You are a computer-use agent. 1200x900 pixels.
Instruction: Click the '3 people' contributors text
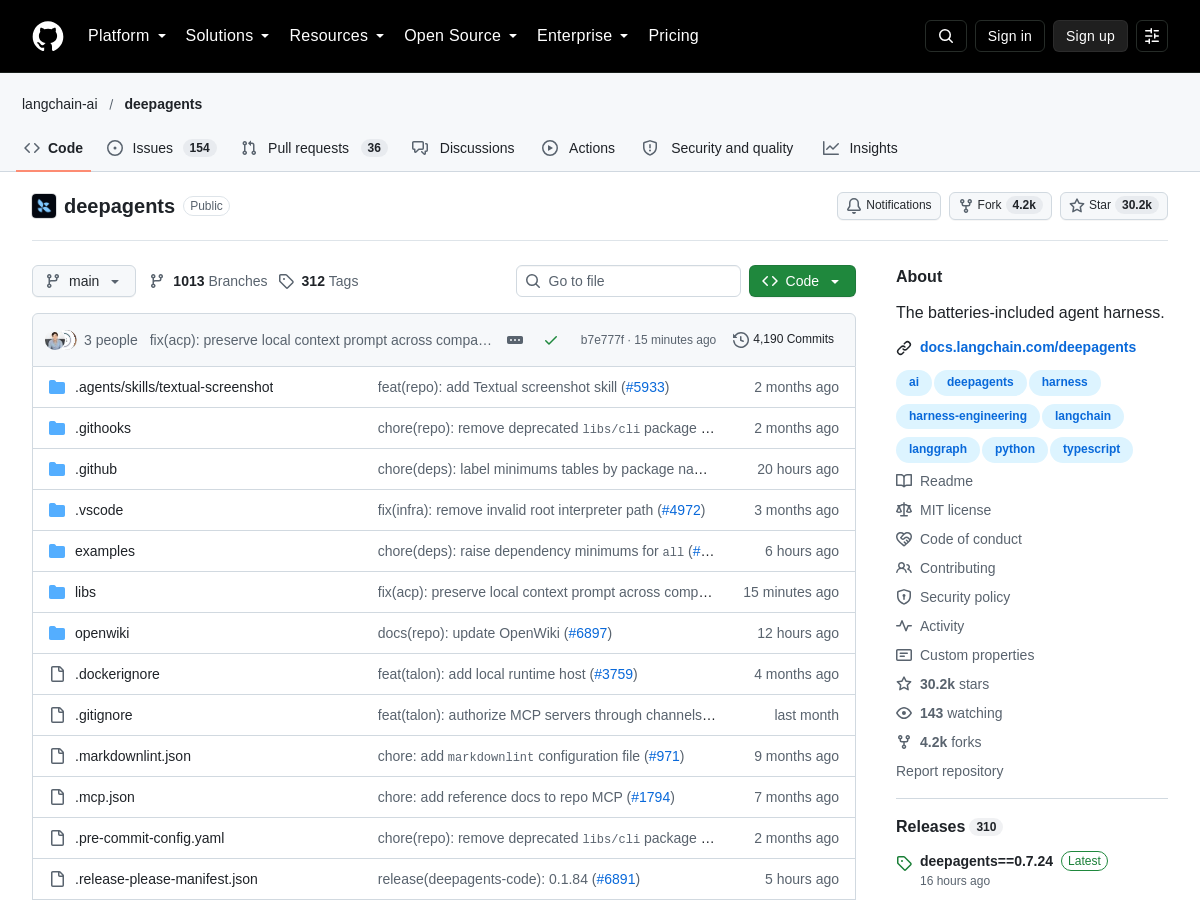coord(111,340)
